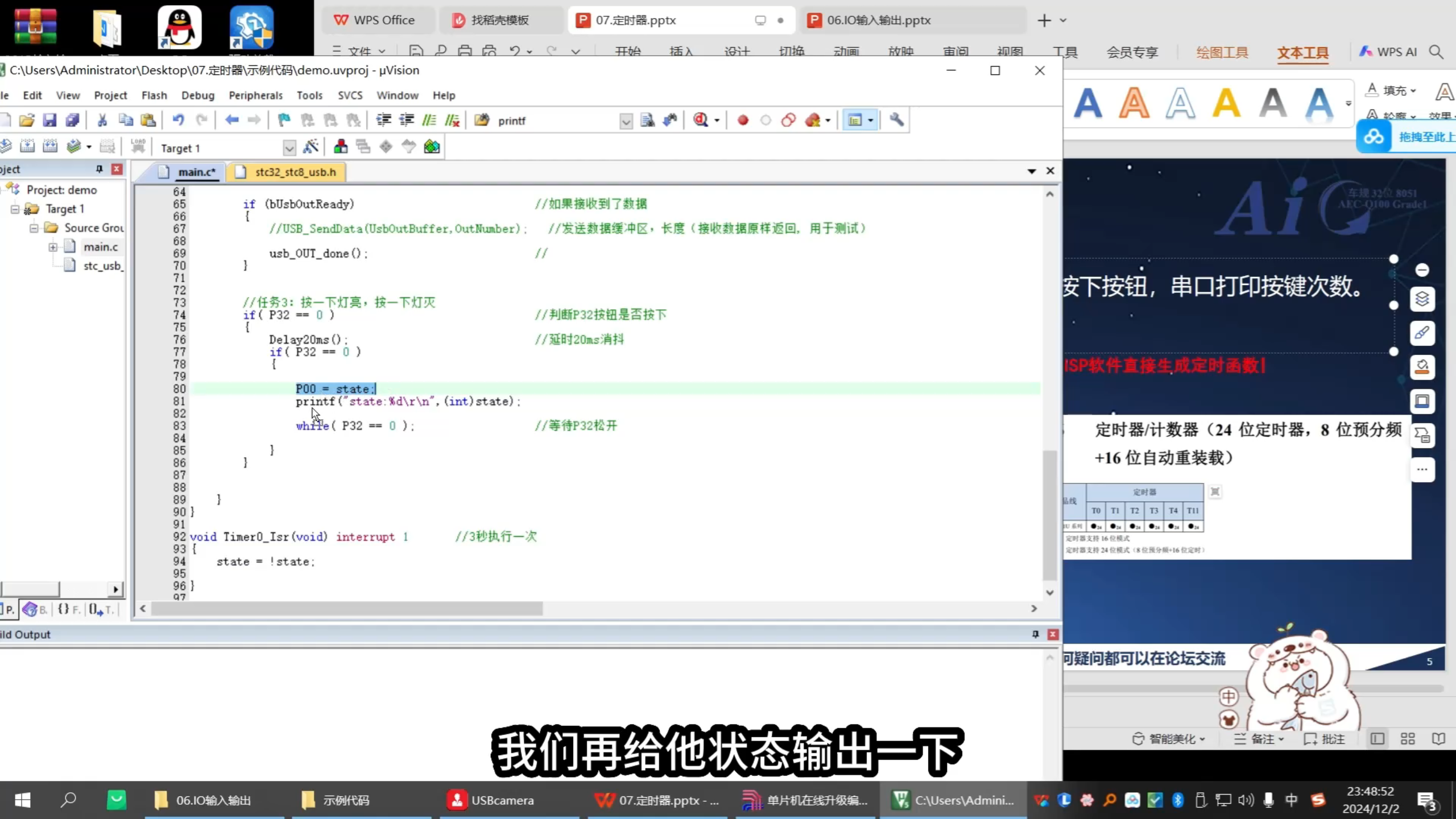
Task: Toggle a bookmark with the flag icon
Action: tap(284, 119)
